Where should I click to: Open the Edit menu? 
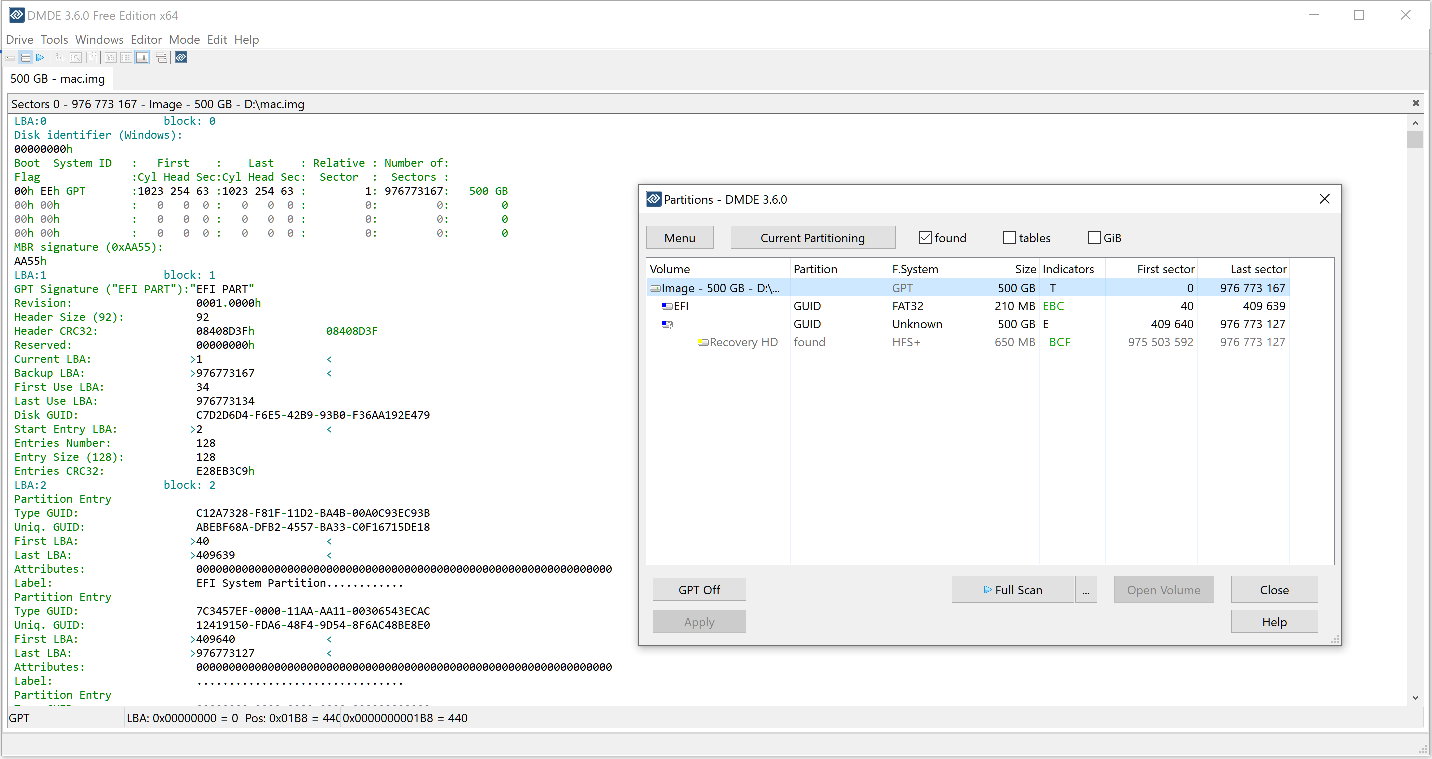click(x=217, y=40)
